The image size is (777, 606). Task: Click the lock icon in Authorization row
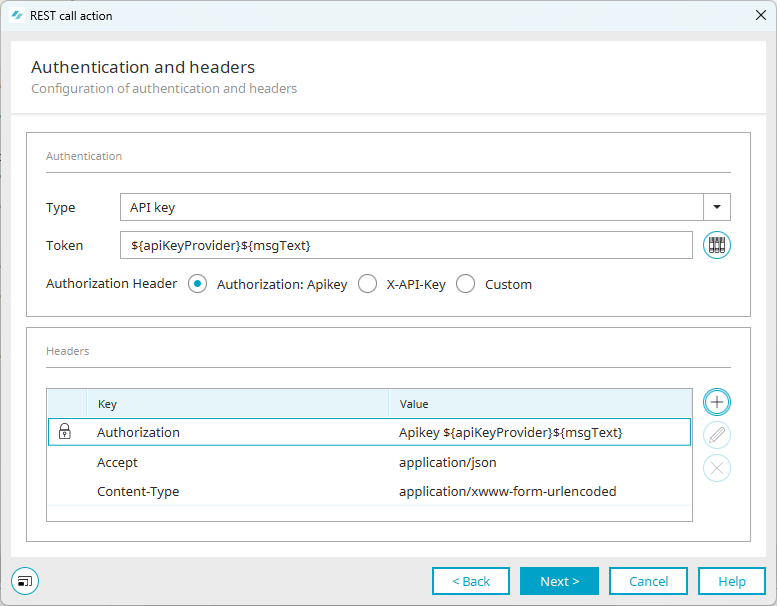[65, 432]
